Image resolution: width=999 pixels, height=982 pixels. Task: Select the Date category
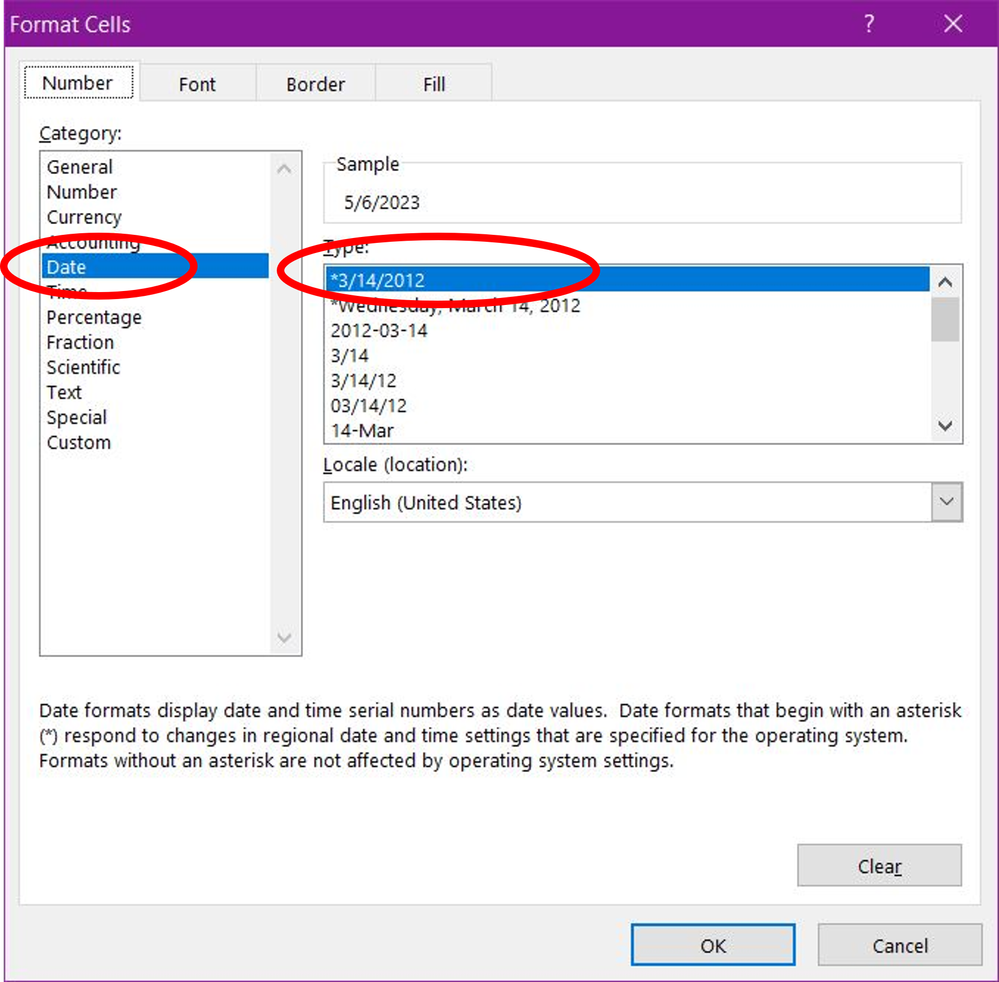[x=155, y=266]
